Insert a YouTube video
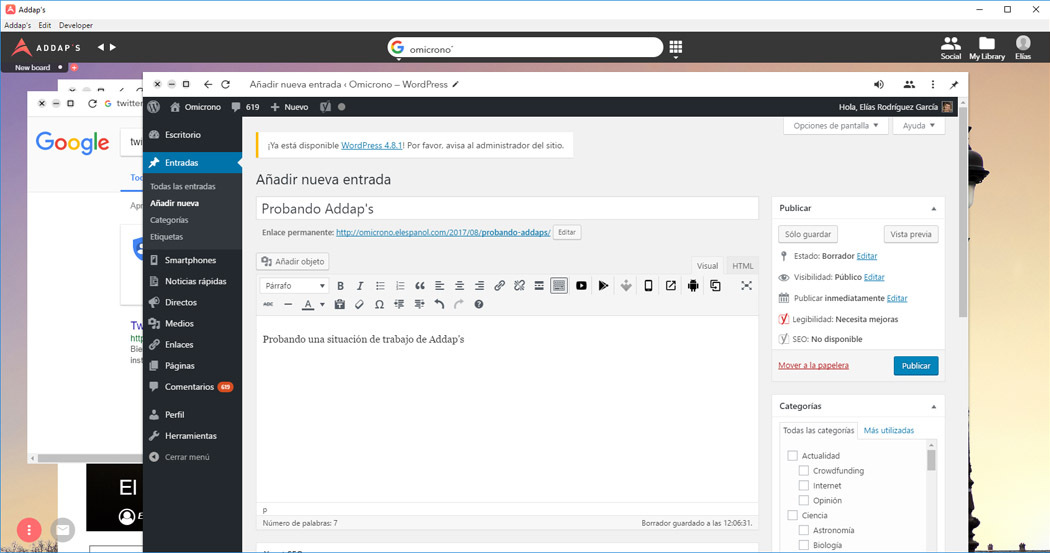 (581, 286)
